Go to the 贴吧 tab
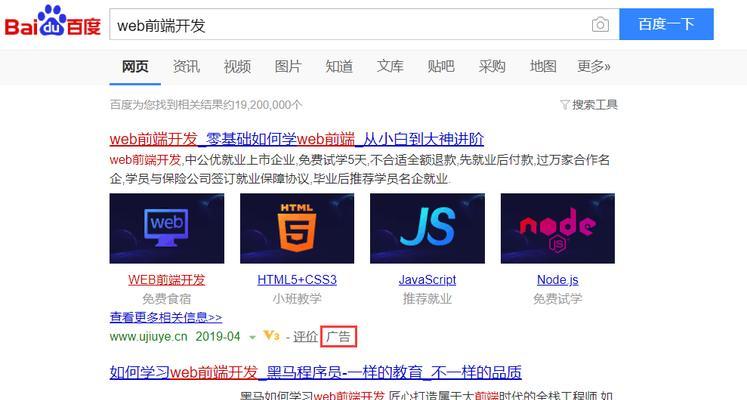 [441, 66]
